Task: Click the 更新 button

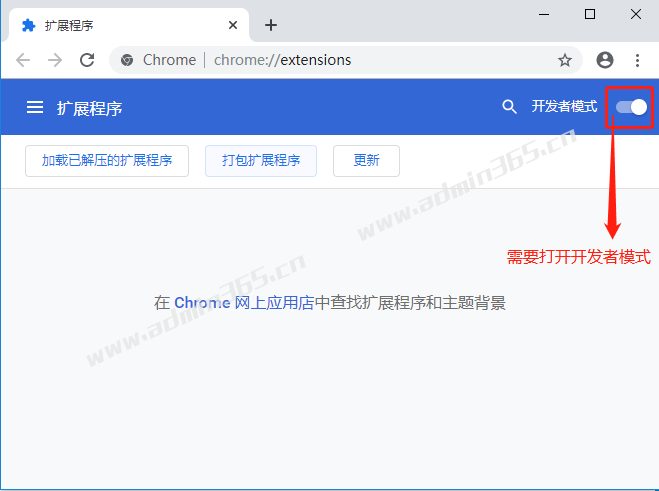Action: 366,161
